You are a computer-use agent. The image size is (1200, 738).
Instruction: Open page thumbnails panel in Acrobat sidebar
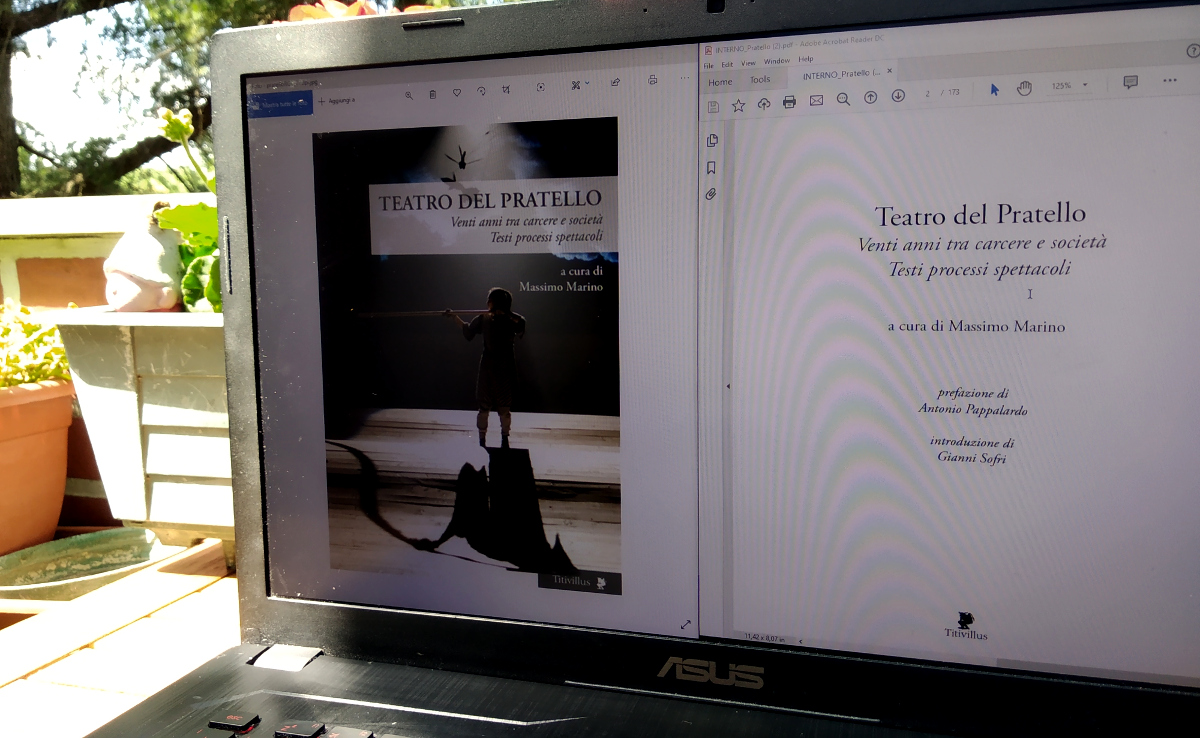[x=712, y=141]
